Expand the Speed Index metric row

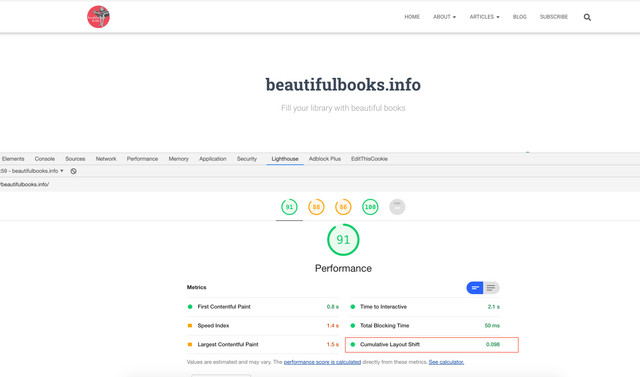pos(263,326)
